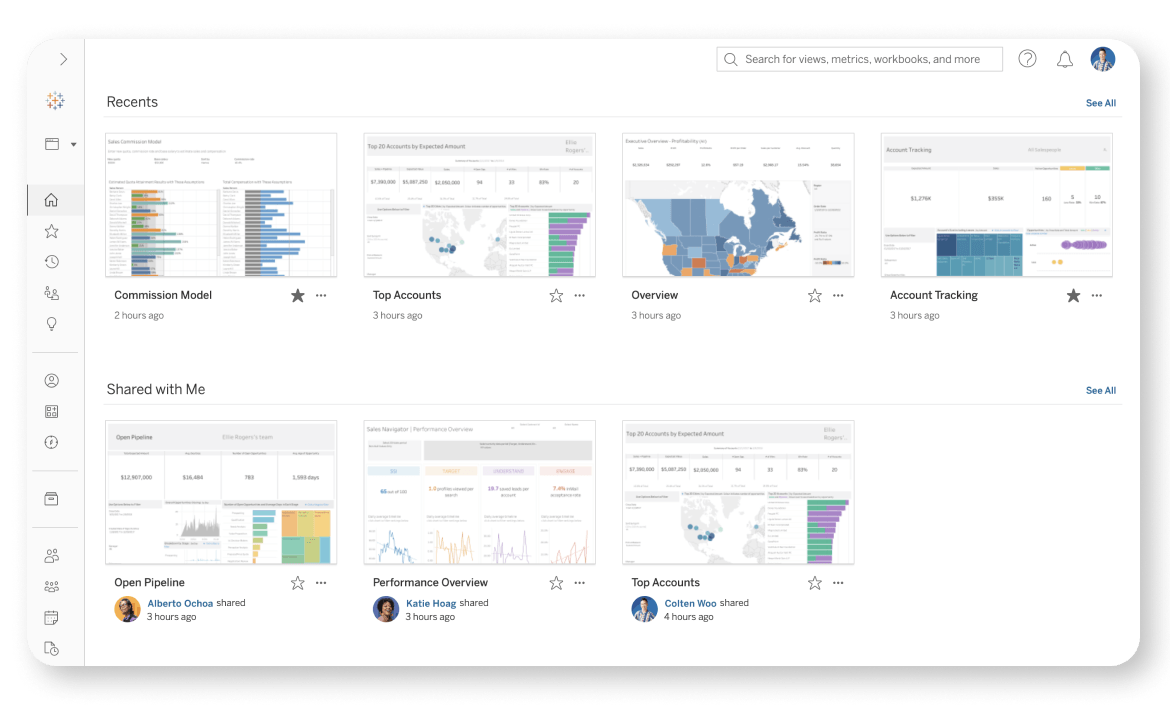Expand the collapsed sidebar navigation chevron

pos(63,60)
